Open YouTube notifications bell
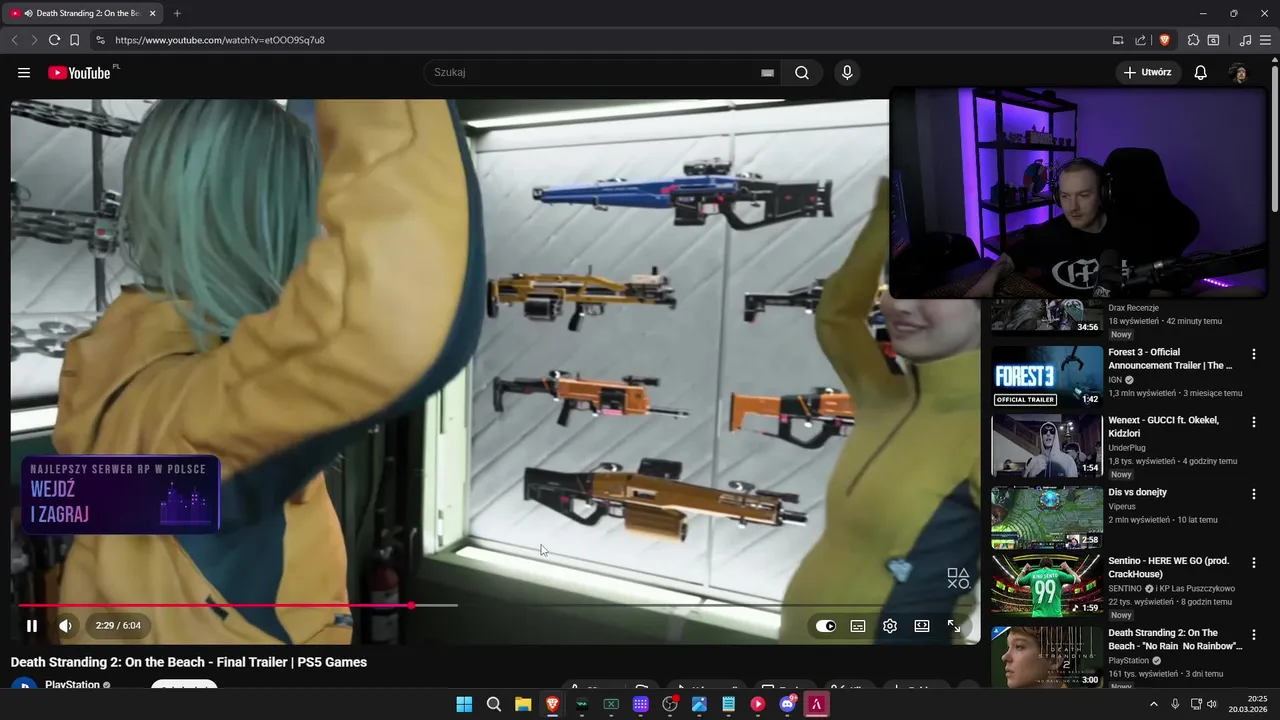 point(1201,73)
